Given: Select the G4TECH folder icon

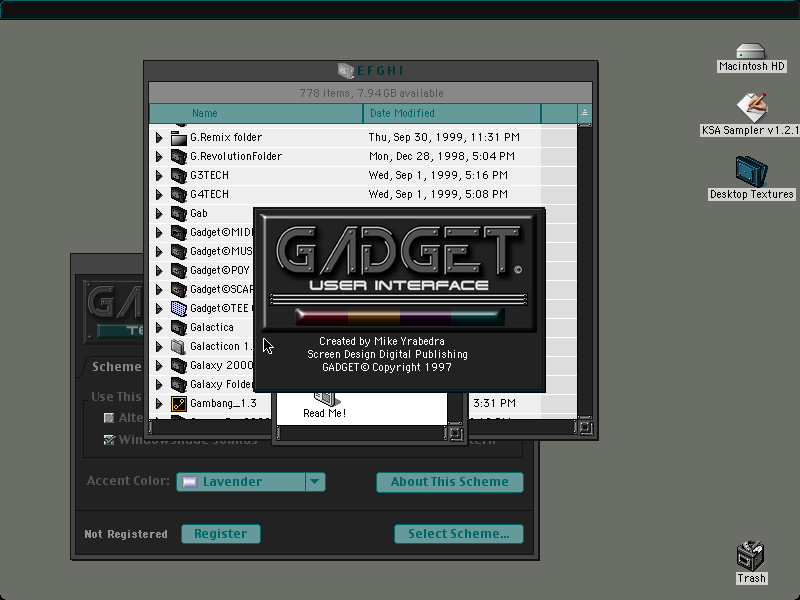Looking at the screenshot, I should pyautogui.click(x=179, y=194).
